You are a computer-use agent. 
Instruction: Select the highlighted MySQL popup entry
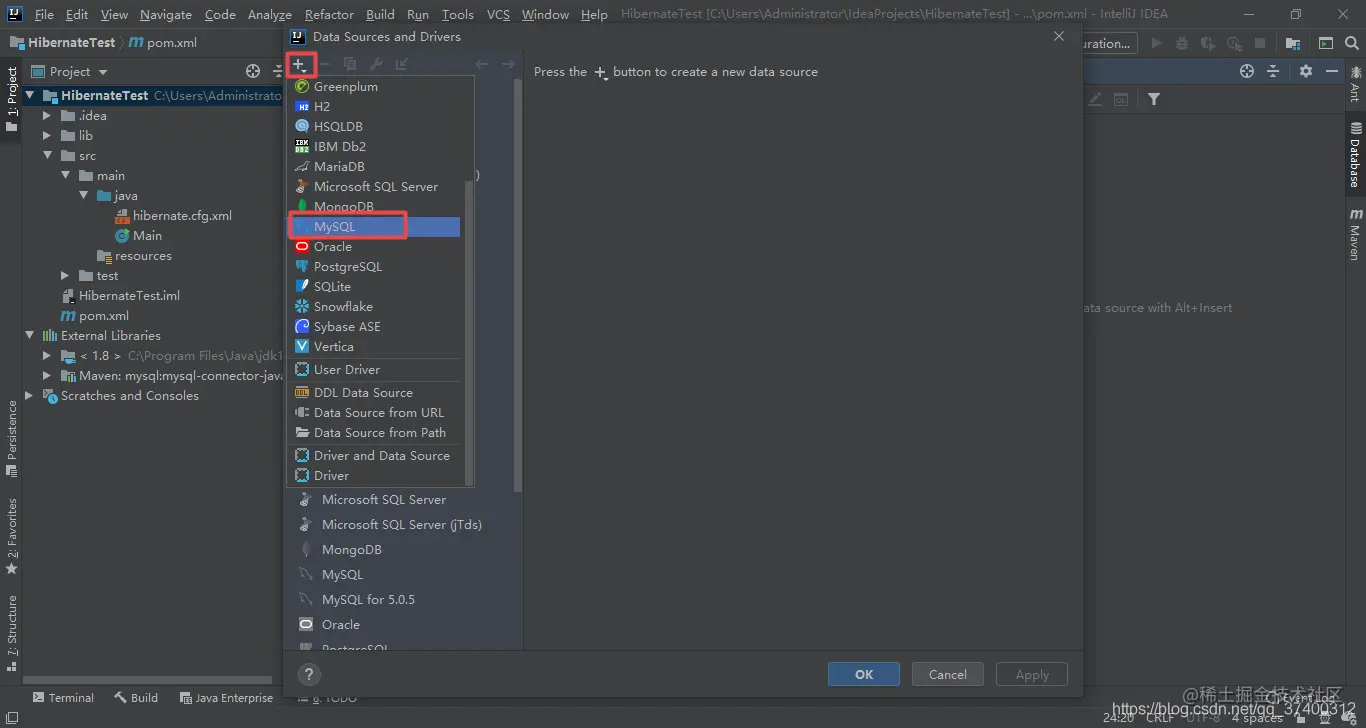[375, 227]
